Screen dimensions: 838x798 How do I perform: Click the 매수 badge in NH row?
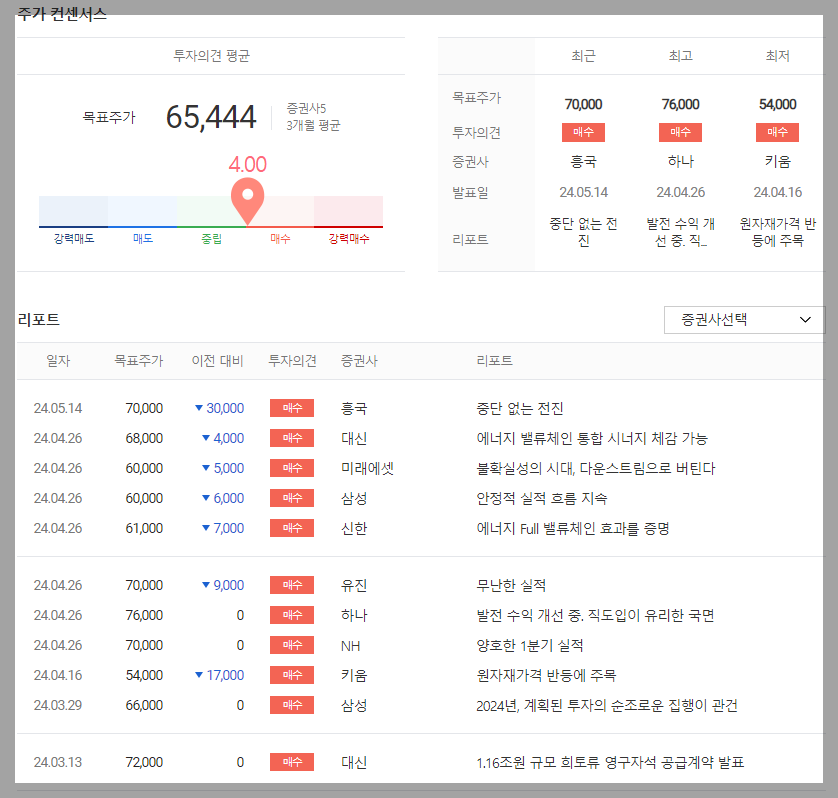(x=292, y=645)
